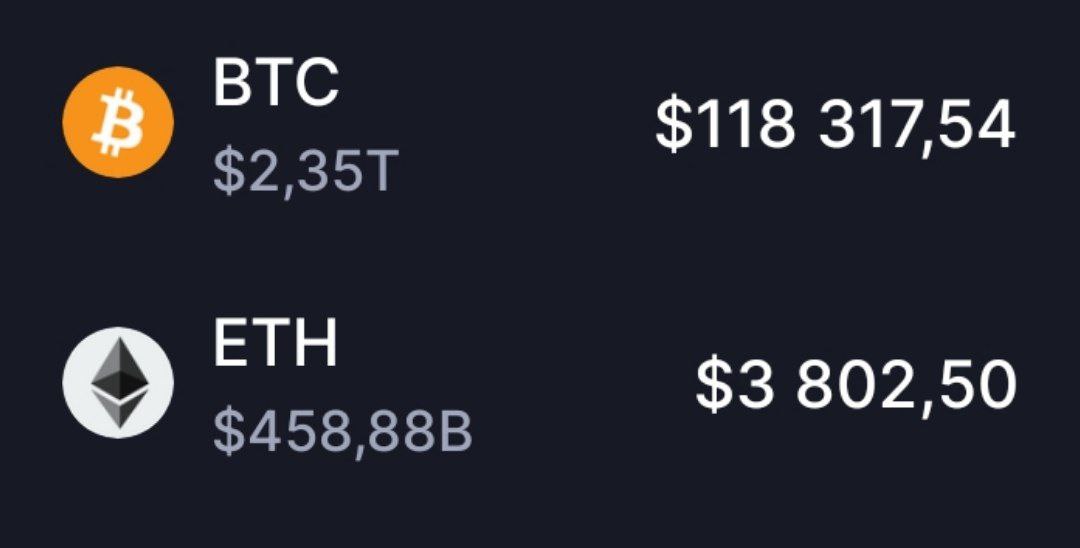Click BTC market cap $2,35T
Screen dimensions: 1080x548
pos(306,172)
